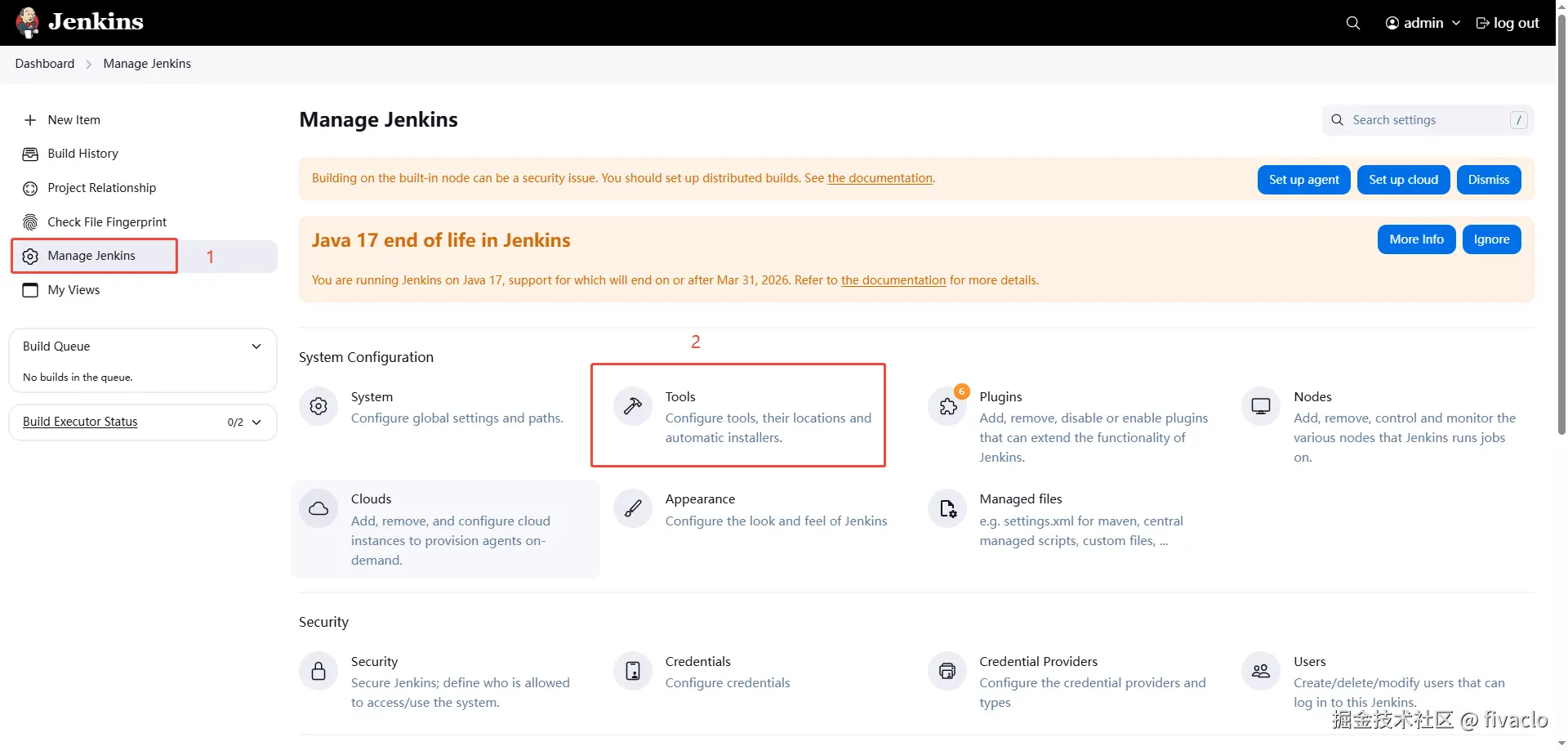Collapse the Build Queue panel
Screen dimensions: 1568x751
click(x=256, y=346)
